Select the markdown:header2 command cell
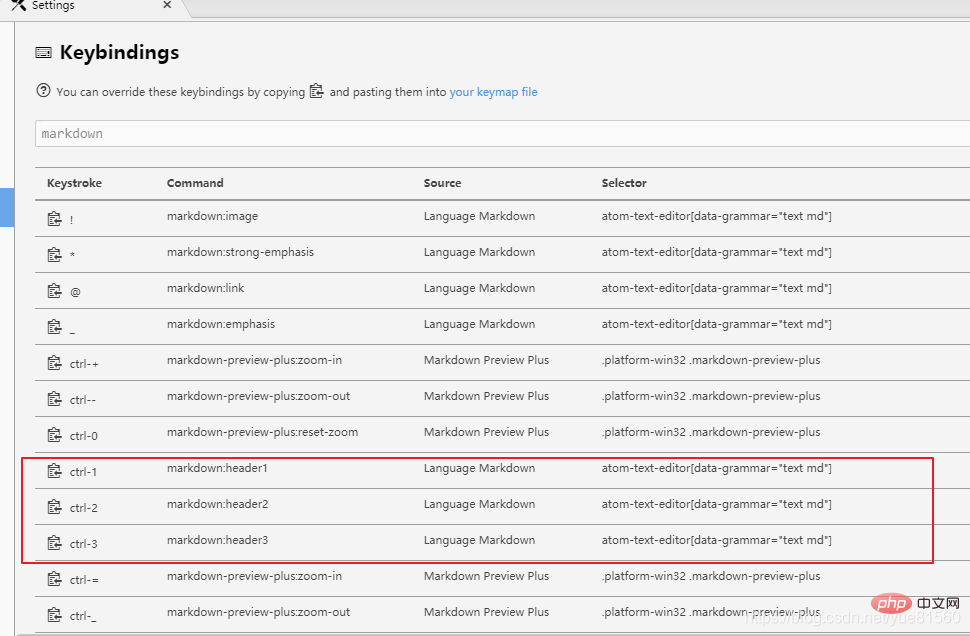 217,504
